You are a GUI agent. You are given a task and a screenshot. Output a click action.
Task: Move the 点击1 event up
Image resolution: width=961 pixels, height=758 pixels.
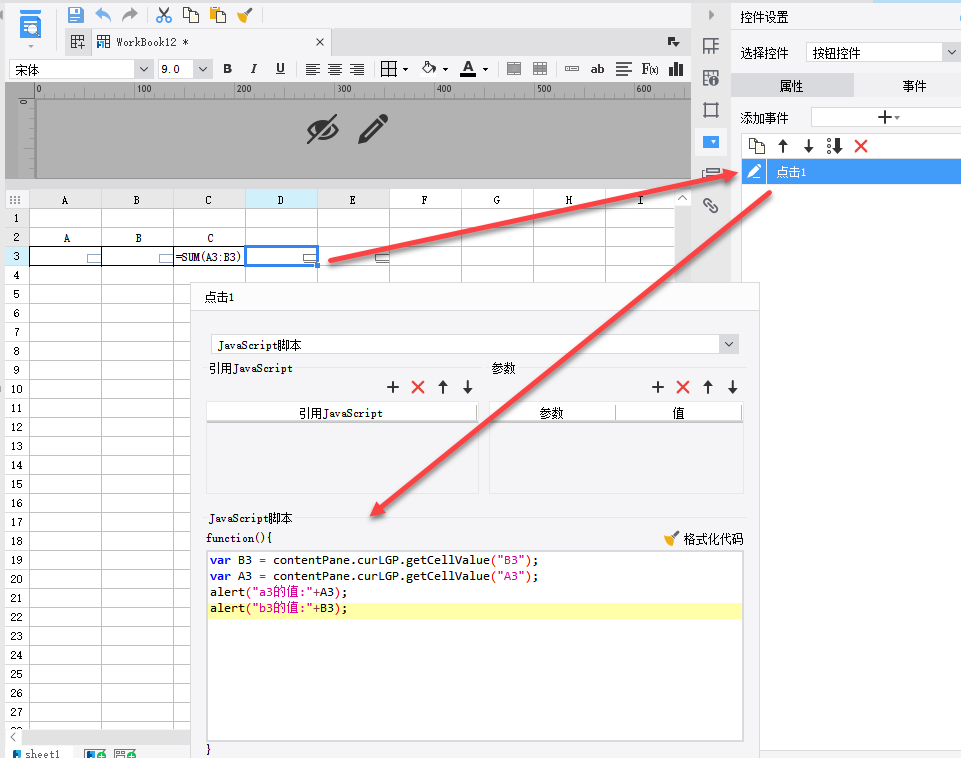[x=783, y=146]
